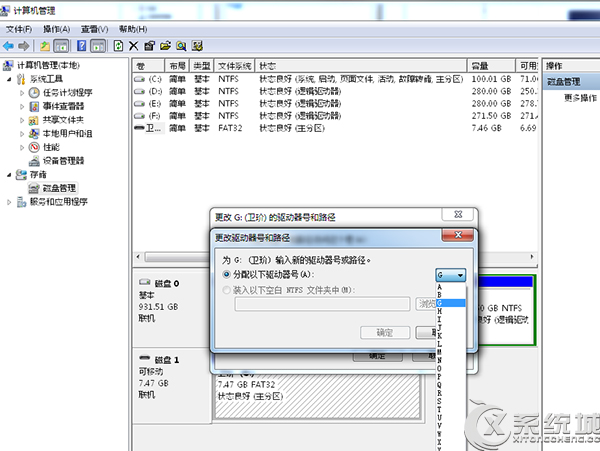Click the Back arrow toolbar icon
This screenshot has height=451, width=600.
tap(8, 46)
